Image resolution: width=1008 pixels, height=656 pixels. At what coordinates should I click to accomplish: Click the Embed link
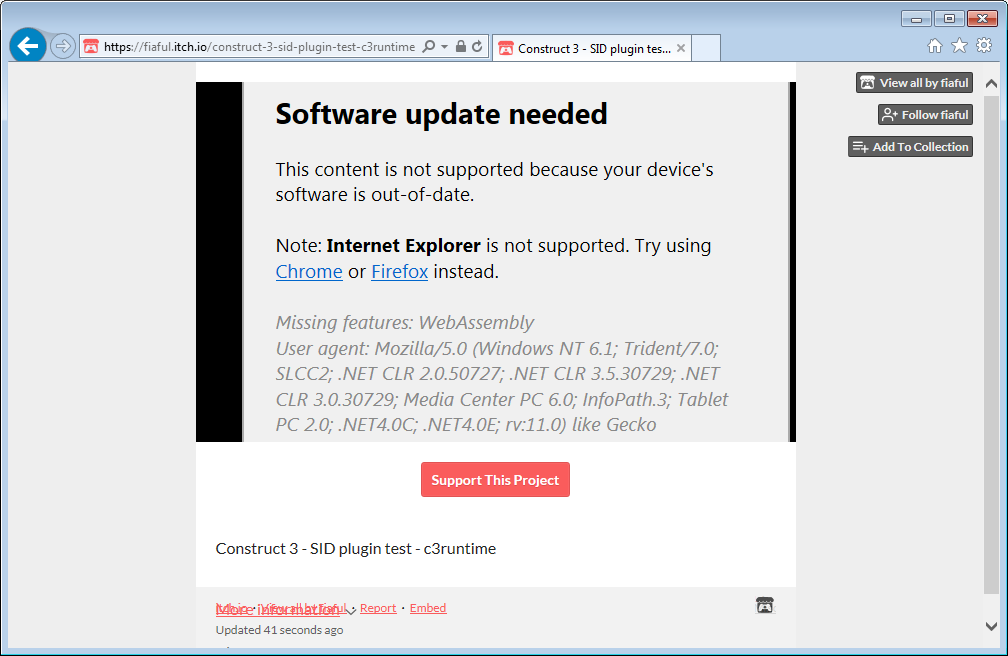click(428, 608)
